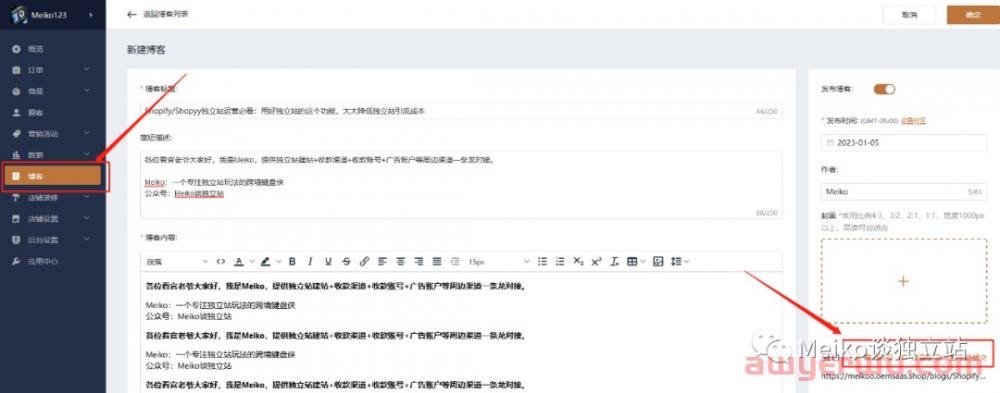This screenshot has height=393, width=1000.
Task: Expand the data menu in the sidebar
Action: pyautogui.click(x=87, y=155)
